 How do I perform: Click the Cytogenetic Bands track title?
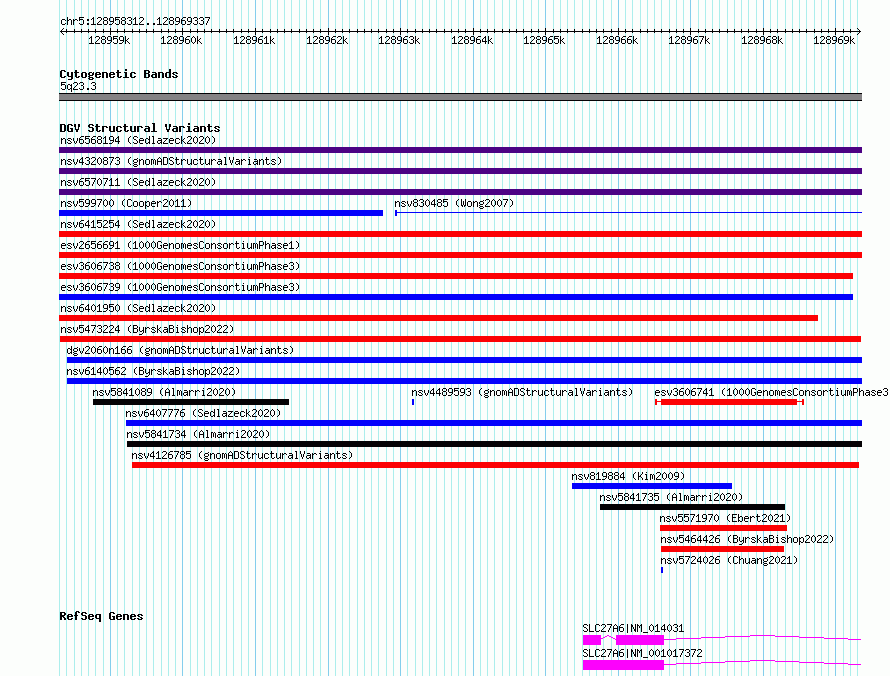point(119,74)
